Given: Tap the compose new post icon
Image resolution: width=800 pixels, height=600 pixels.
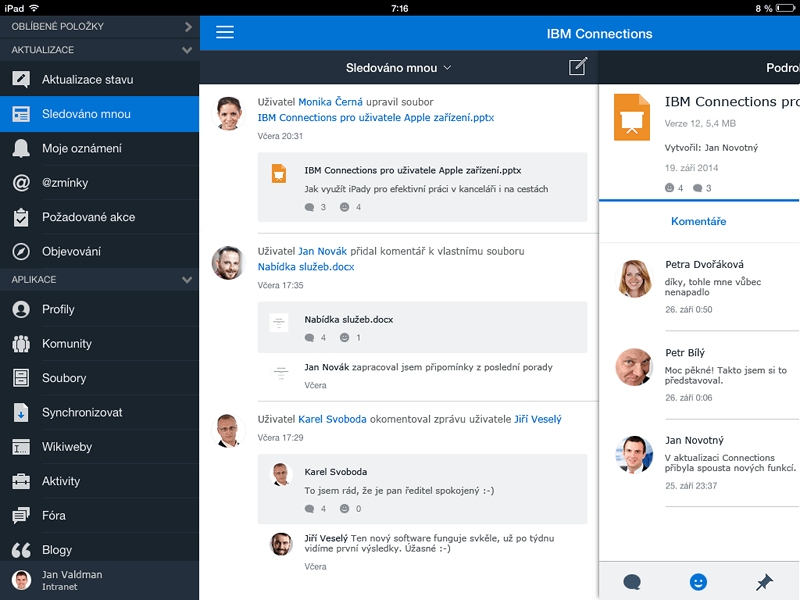Looking at the screenshot, I should pyautogui.click(x=578, y=67).
